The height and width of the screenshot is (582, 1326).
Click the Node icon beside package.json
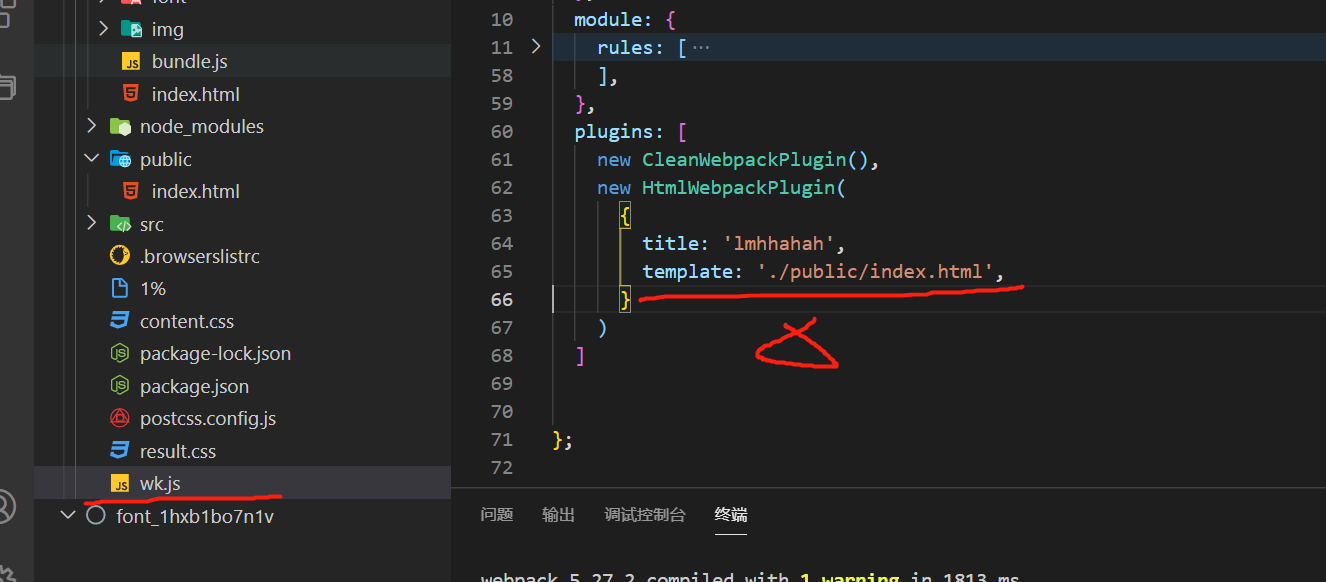click(120, 386)
